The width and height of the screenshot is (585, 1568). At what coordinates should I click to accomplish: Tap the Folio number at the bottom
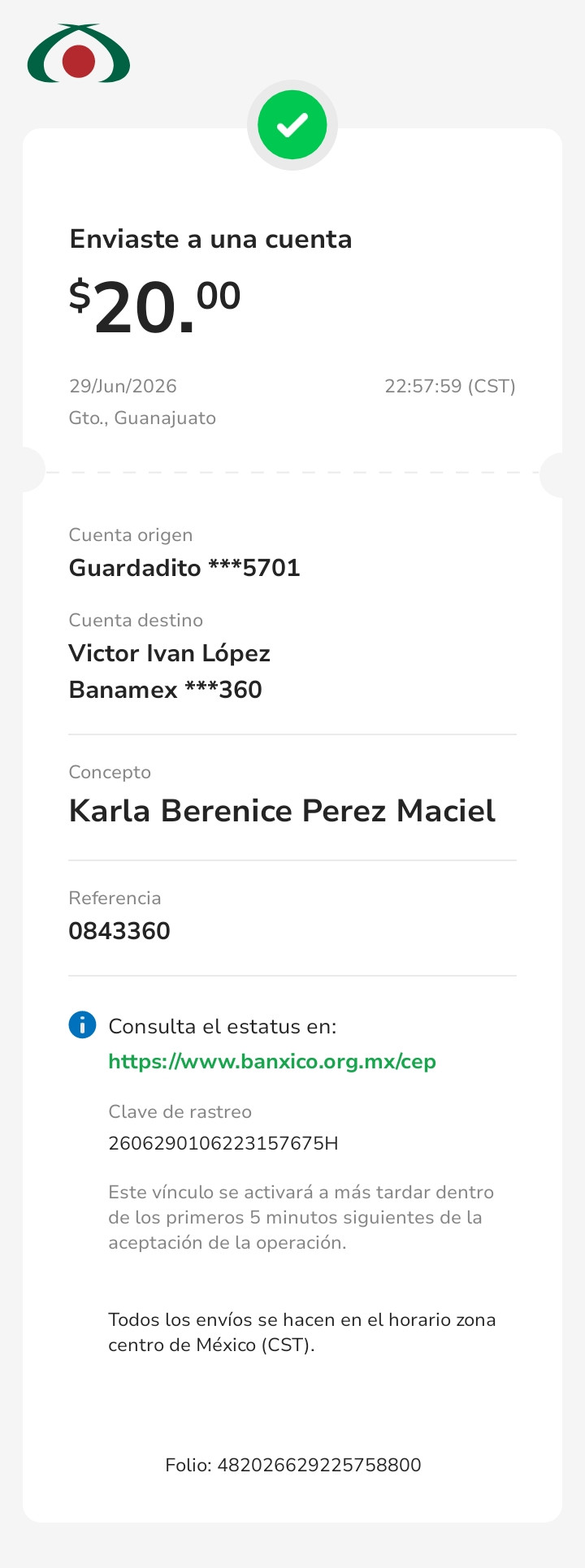click(293, 1465)
